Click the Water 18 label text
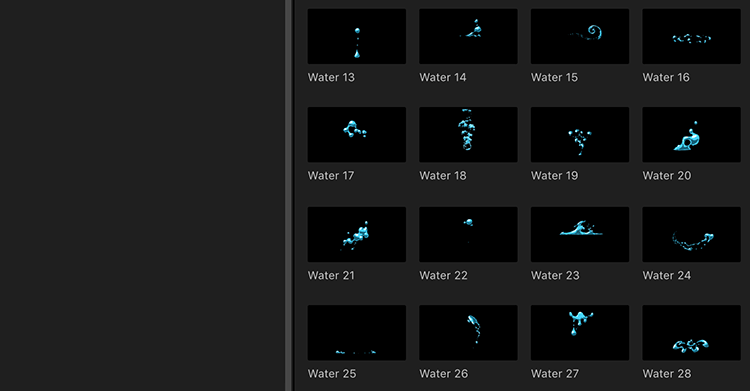The image size is (750, 391). tap(443, 176)
